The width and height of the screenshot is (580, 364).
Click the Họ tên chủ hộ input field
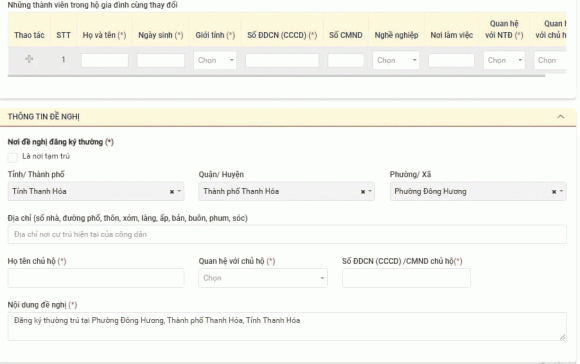(96, 278)
